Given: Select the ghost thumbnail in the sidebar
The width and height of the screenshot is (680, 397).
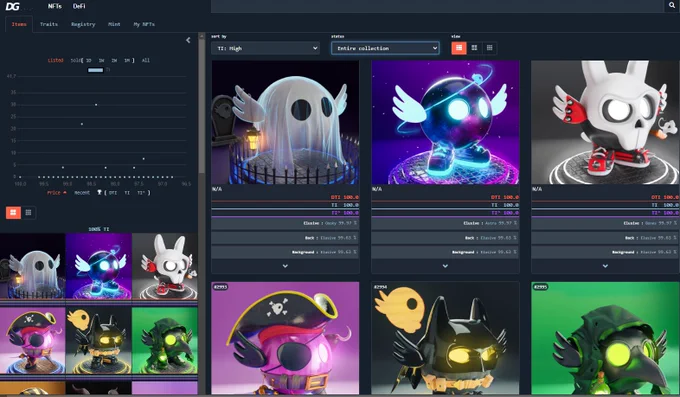Looking at the screenshot, I should click(x=33, y=266).
